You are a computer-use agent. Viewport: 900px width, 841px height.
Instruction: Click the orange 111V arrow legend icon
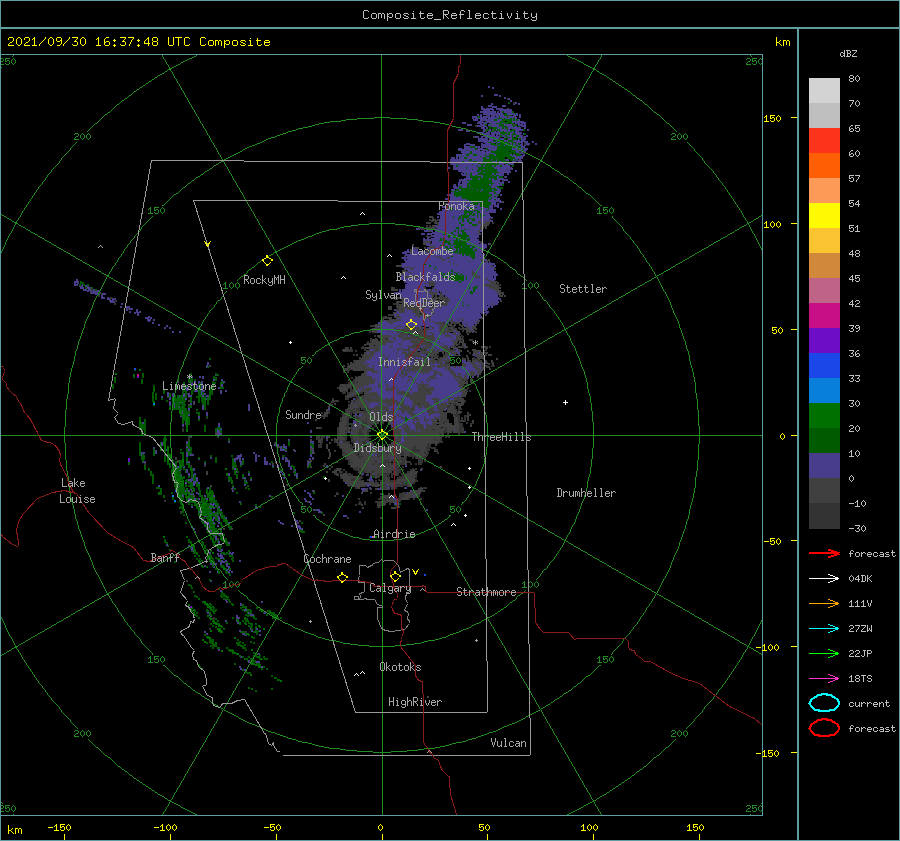click(x=824, y=603)
